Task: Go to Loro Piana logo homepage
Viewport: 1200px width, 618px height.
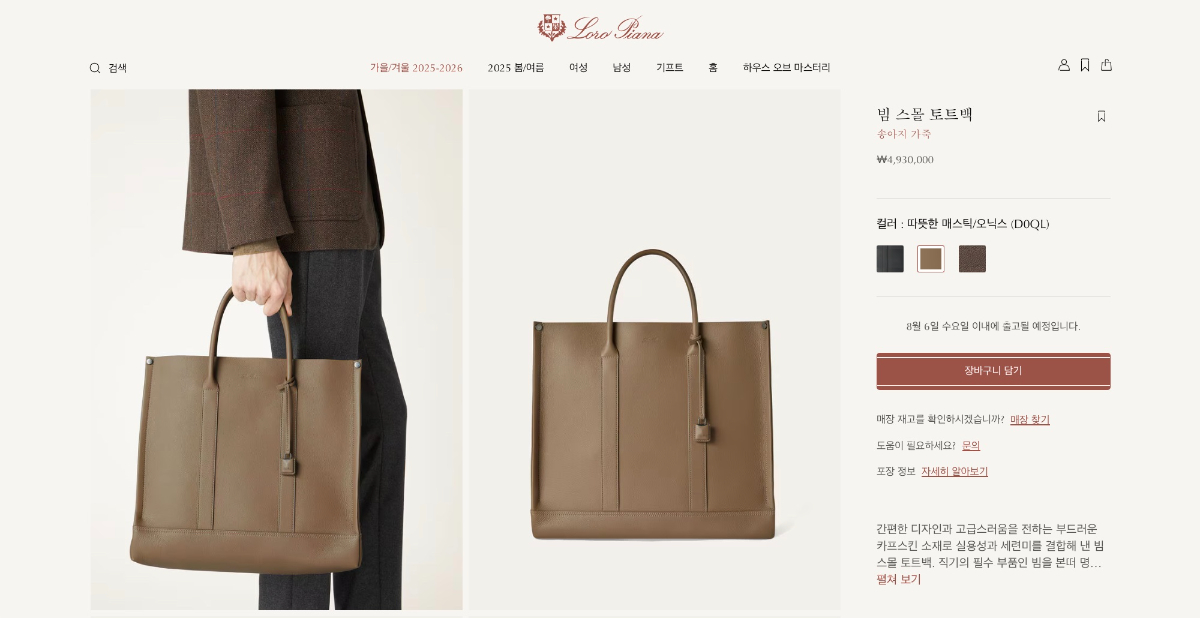Action: point(600,27)
